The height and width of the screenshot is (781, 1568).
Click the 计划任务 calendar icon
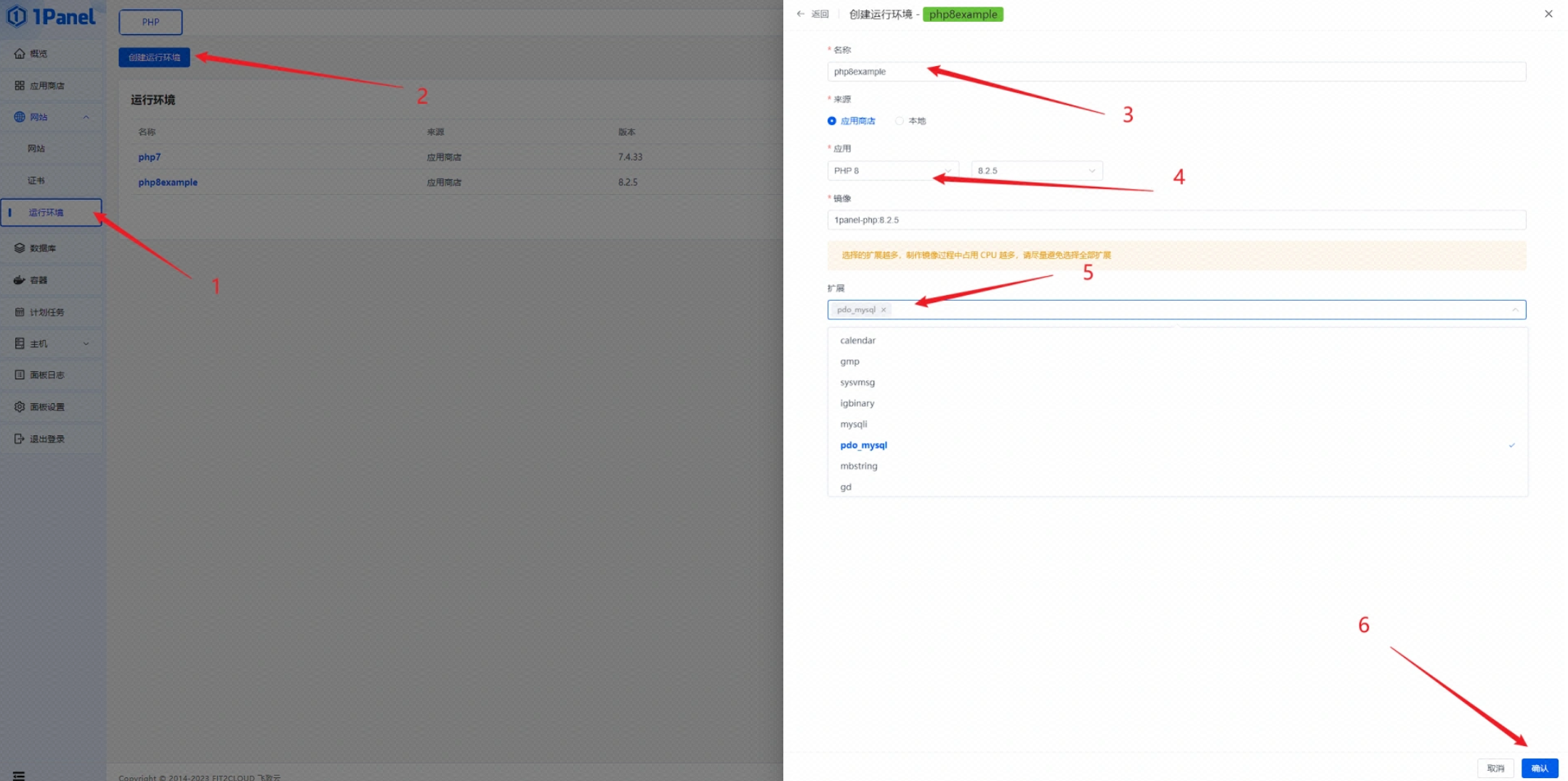tap(20, 312)
